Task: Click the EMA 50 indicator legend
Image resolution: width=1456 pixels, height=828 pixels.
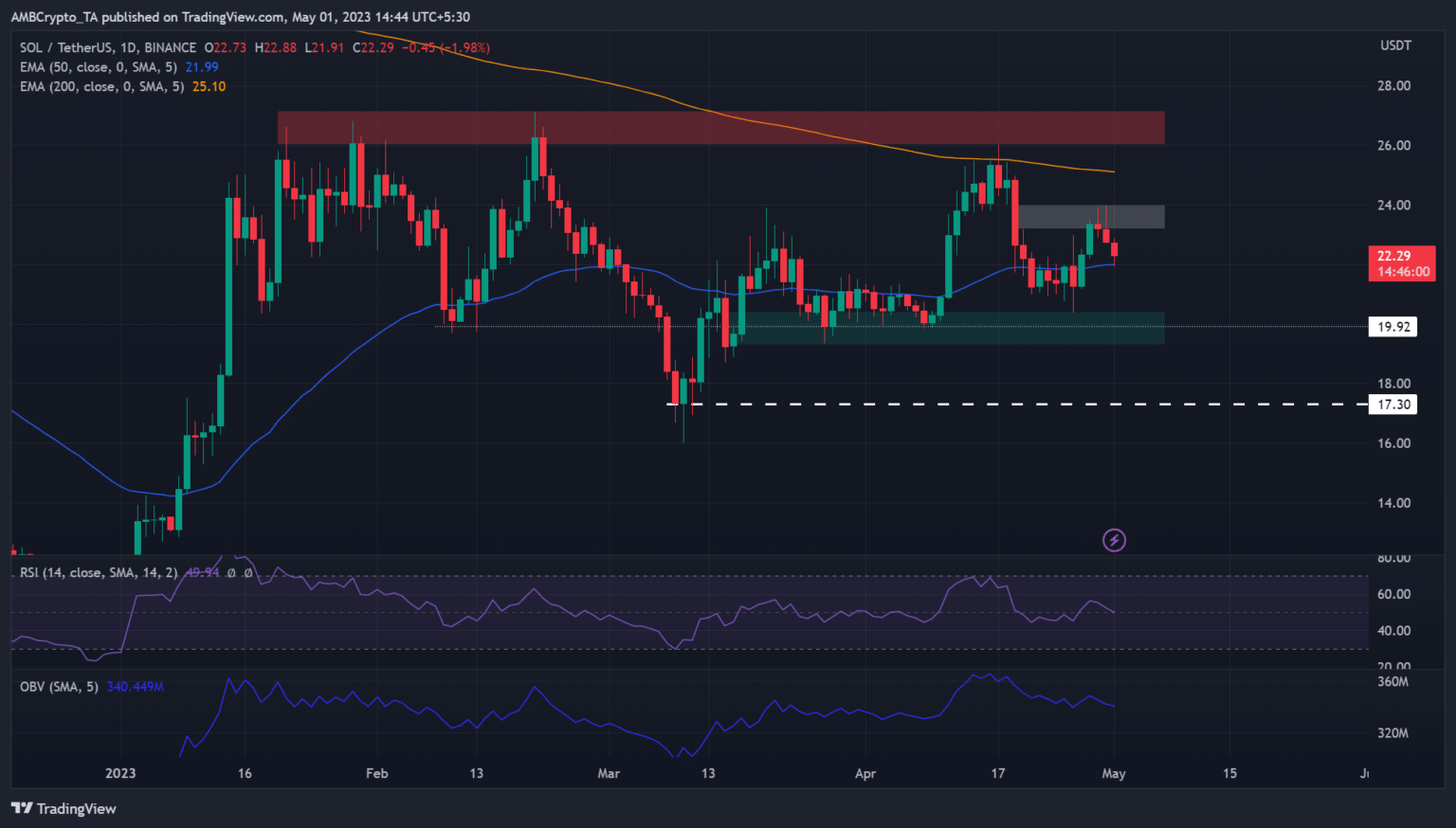Action: point(101,67)
